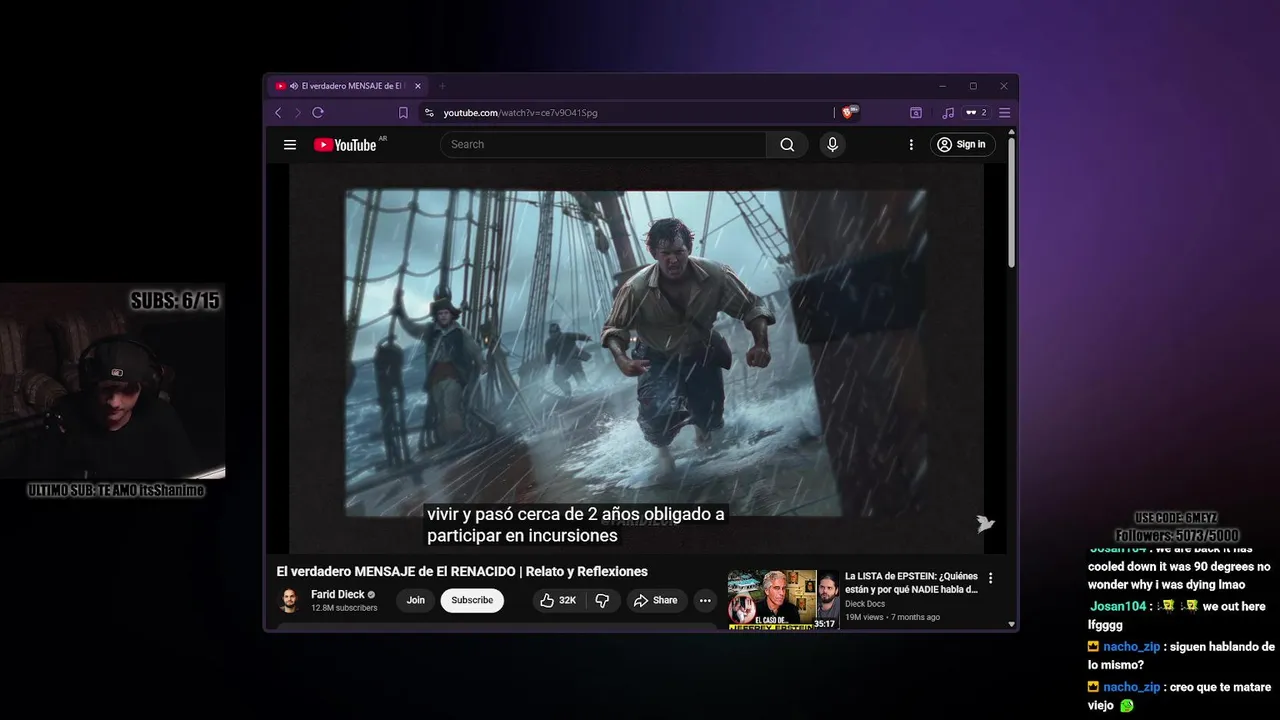This screenshot has width=1280, height=720.
Task: Reload the page with the refresh icon
Action: [x=318, y=113]
